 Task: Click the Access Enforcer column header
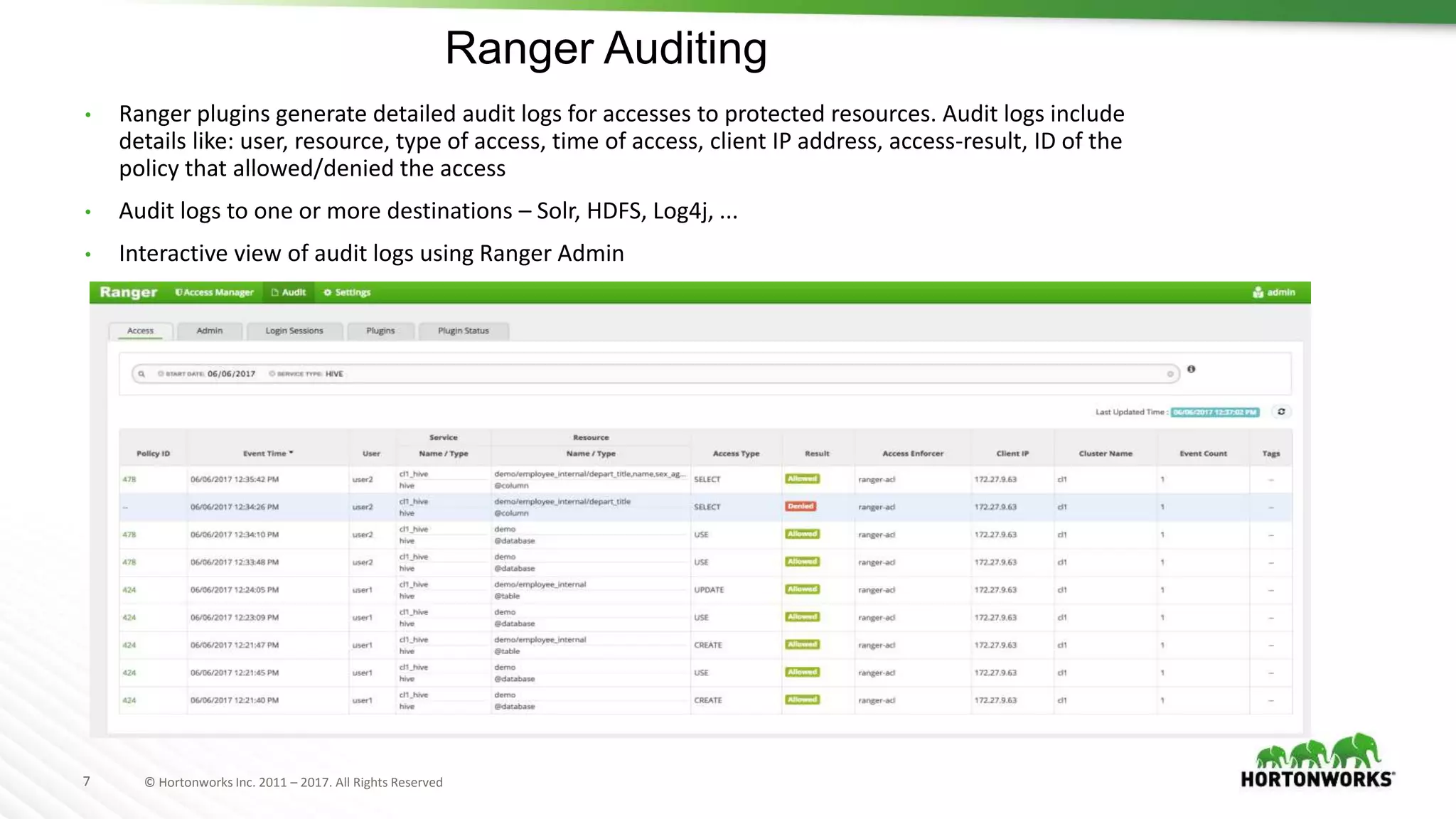[x=913, y=454]
